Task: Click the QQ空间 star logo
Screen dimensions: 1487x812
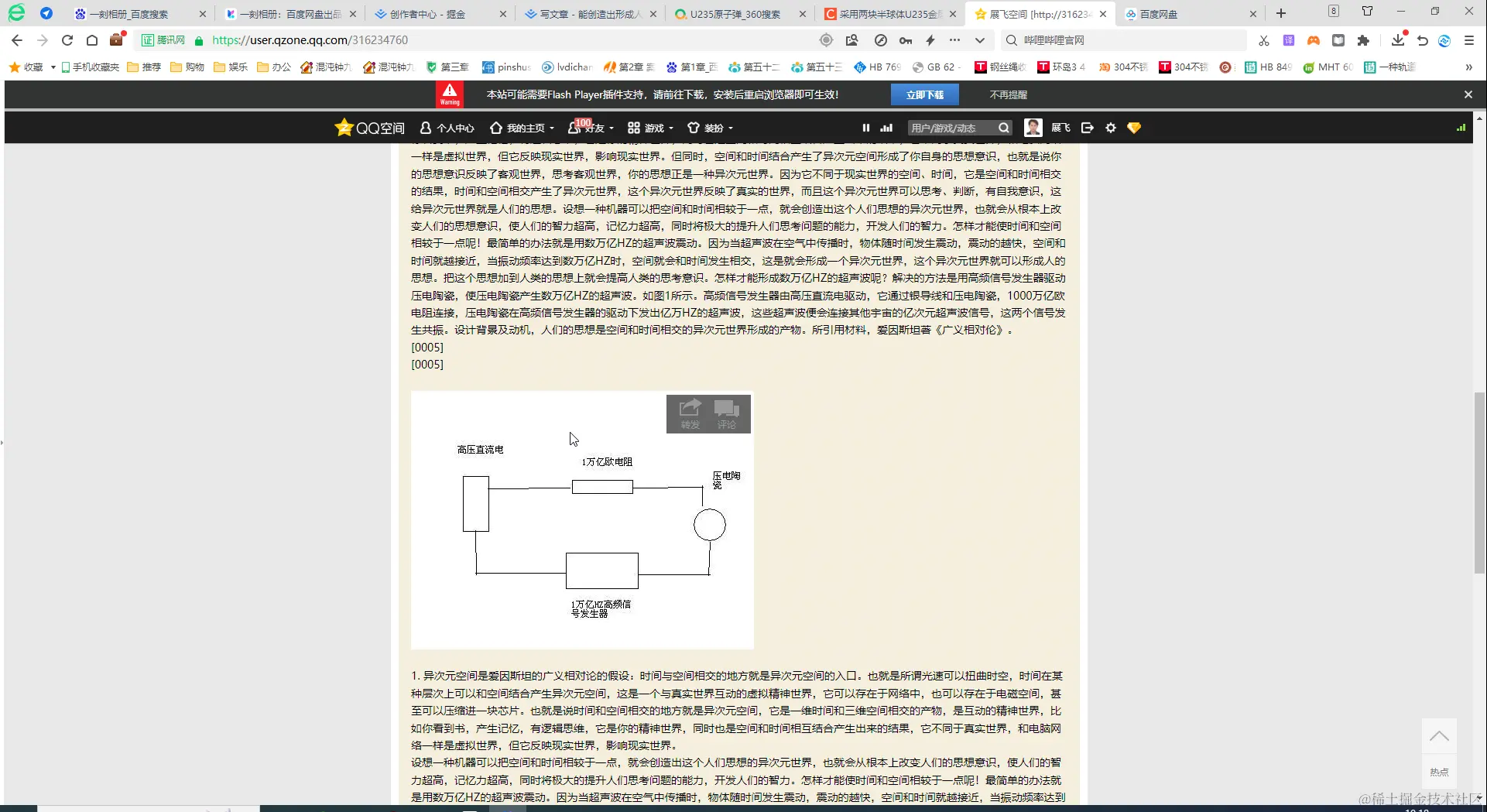Action: point(344,127)
